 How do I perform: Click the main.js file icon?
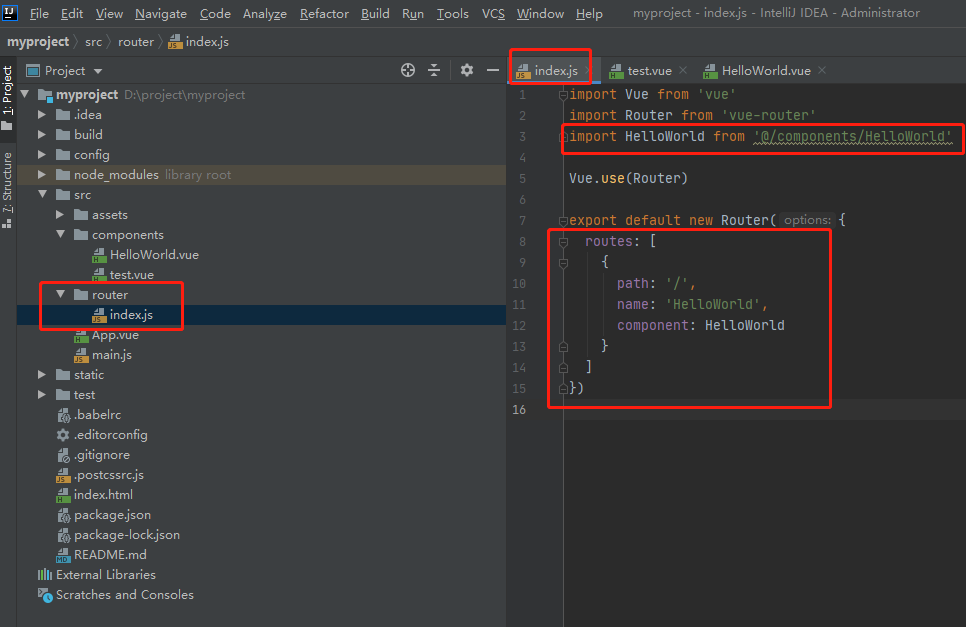coord(81,355)
